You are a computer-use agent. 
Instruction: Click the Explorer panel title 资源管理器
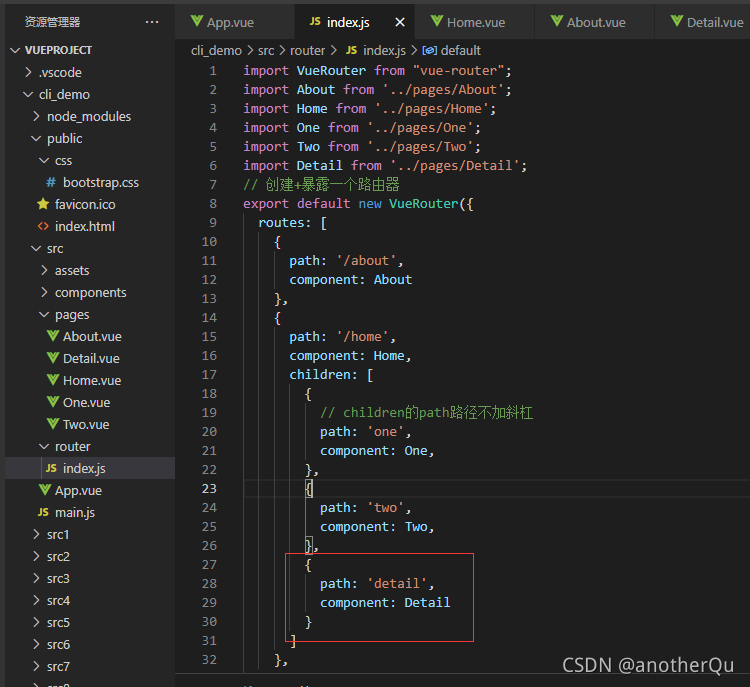click(x=52, y=22)
